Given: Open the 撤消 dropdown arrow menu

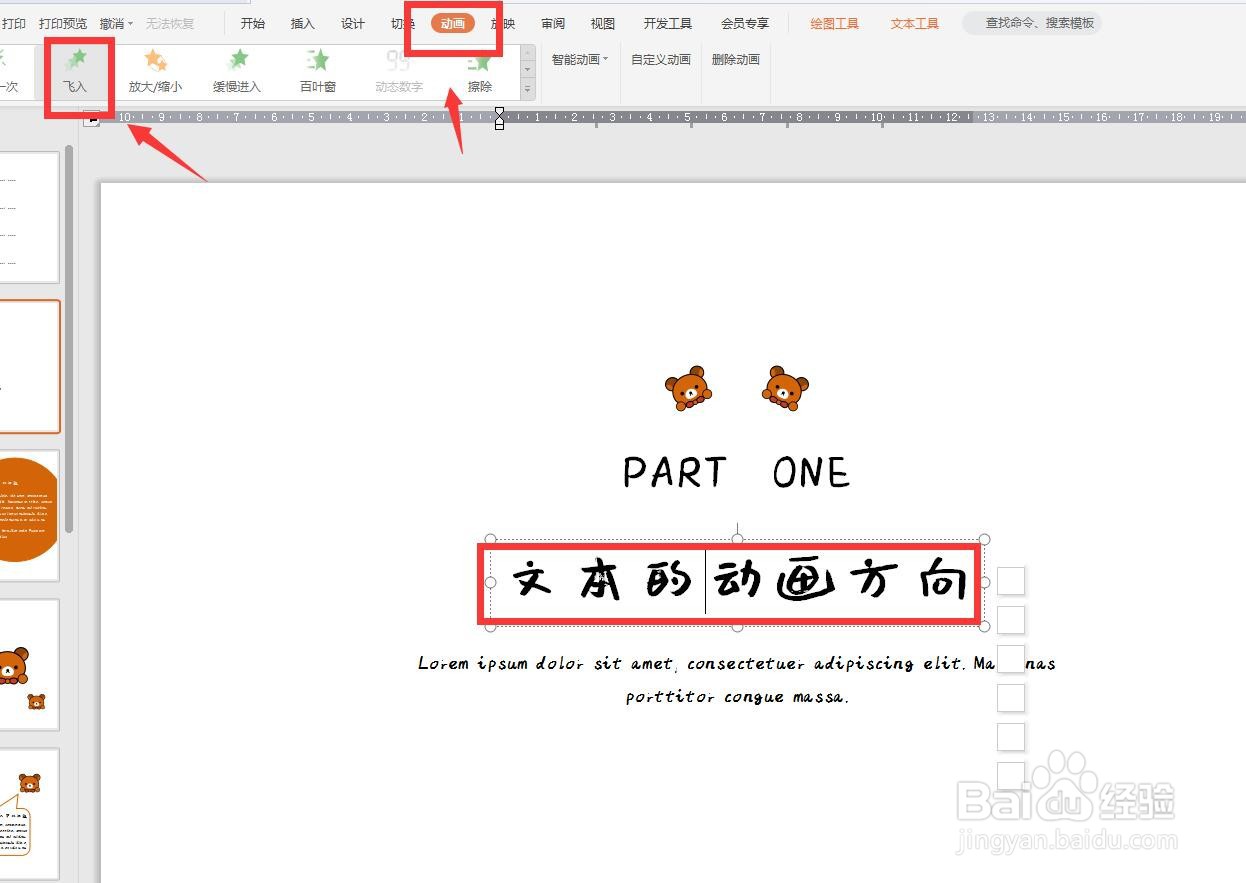Looking at the screenshot, I should [x=131, y=22].
